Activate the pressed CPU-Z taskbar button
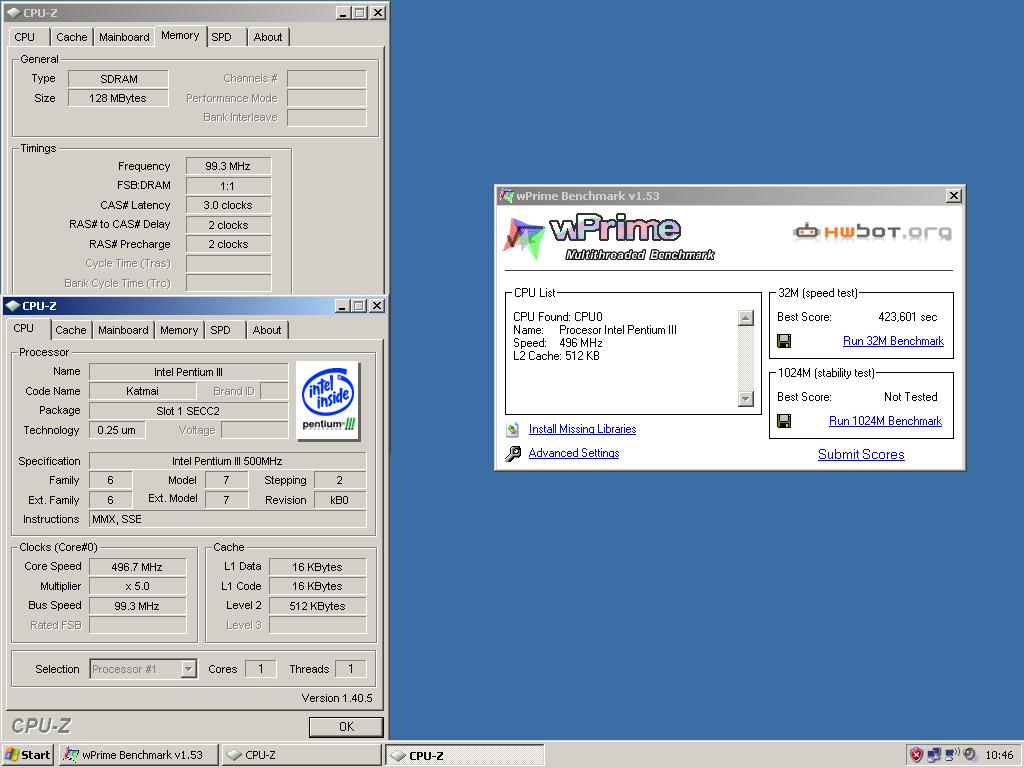 [x=464, y=756]
